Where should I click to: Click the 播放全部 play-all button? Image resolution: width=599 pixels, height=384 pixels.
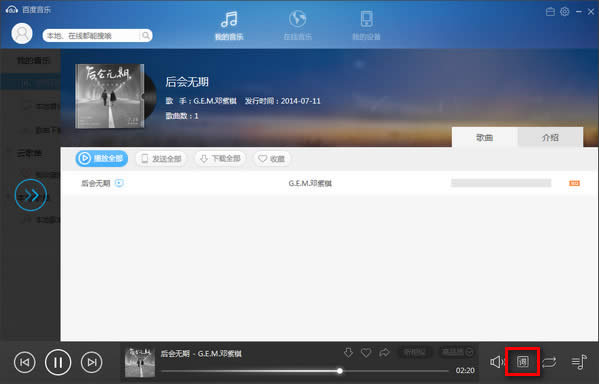102,158
